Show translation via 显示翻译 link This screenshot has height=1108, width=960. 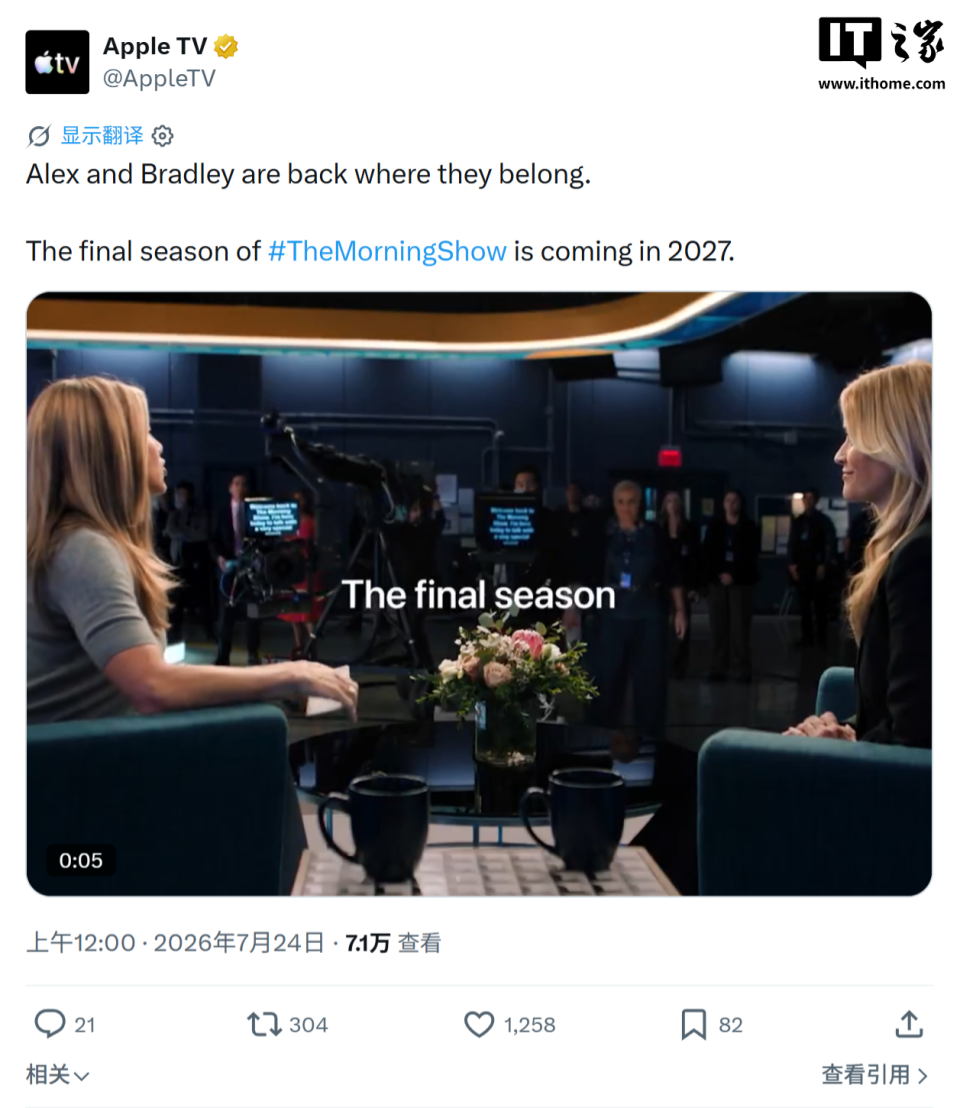[102, 135]
